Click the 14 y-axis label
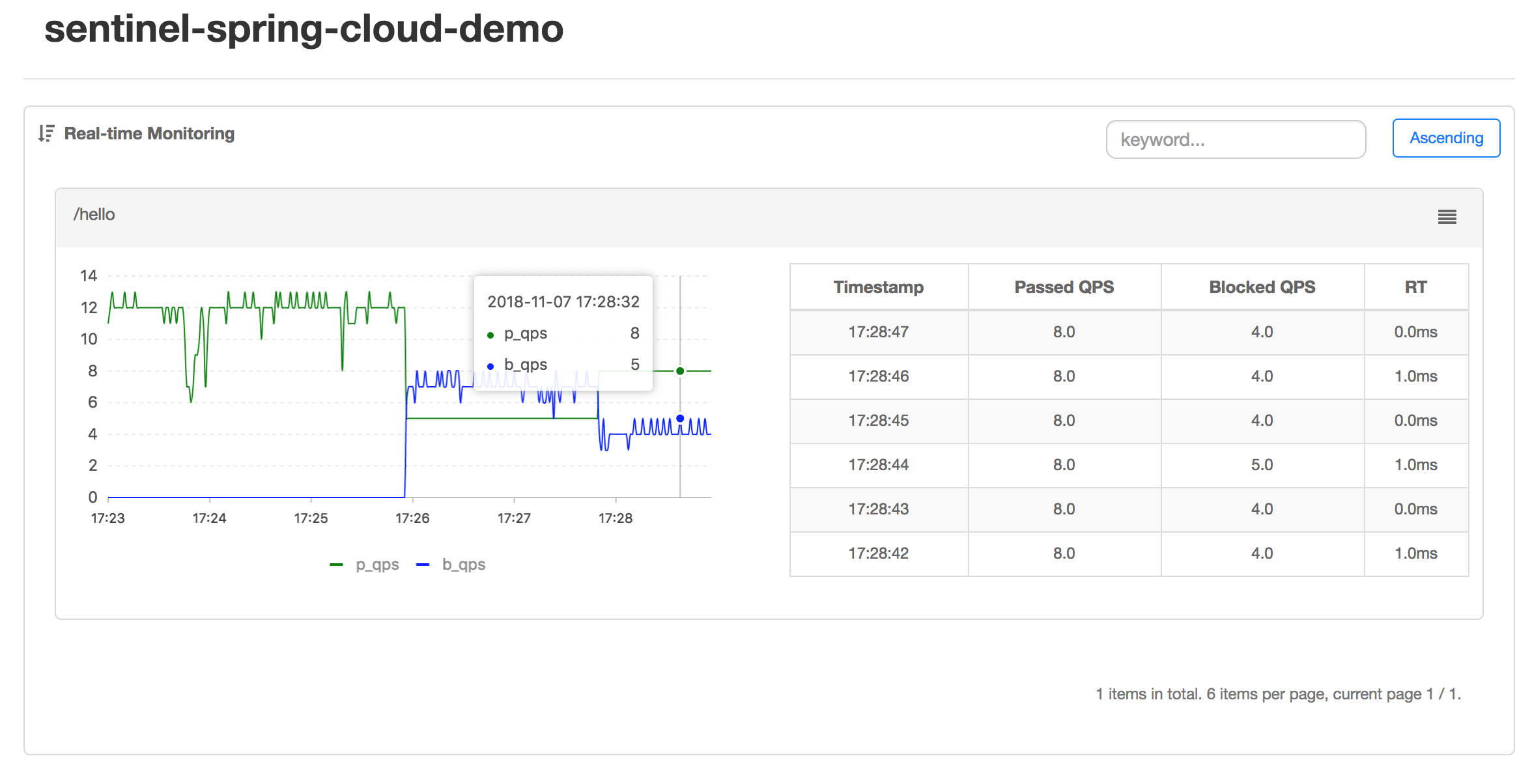 click(89, 276)
